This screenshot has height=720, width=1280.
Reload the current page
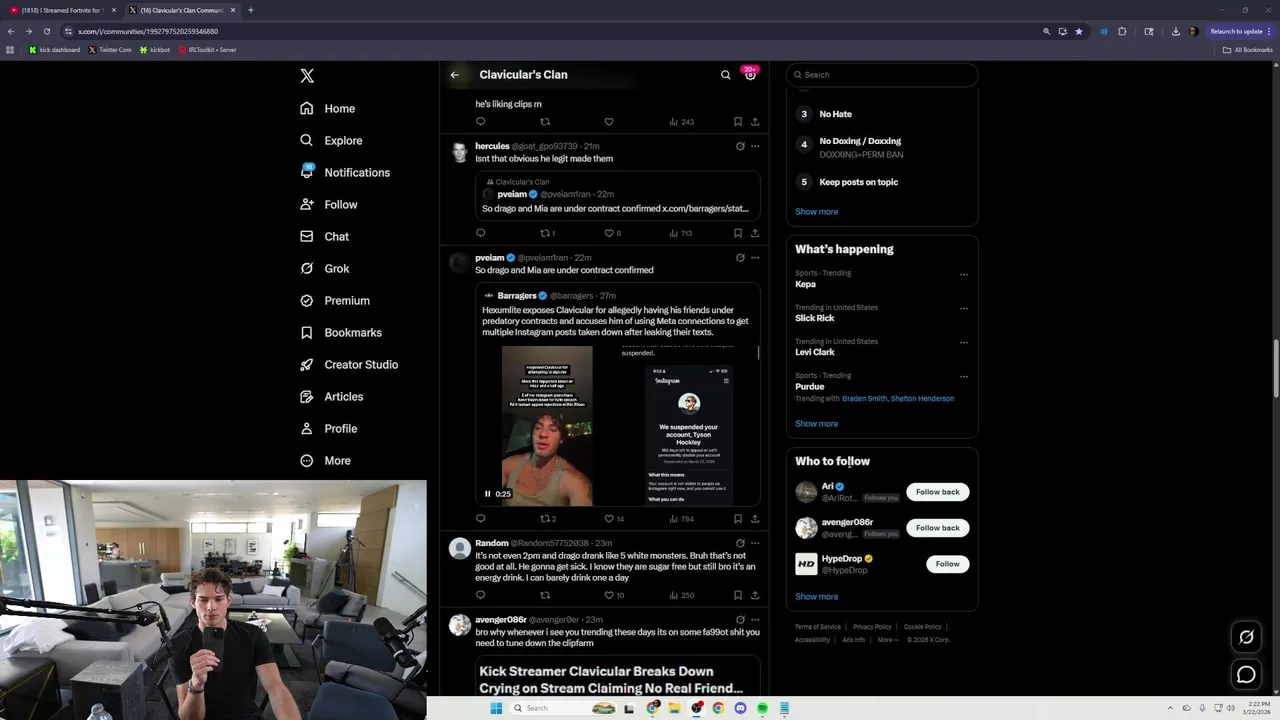click(46, 31)
